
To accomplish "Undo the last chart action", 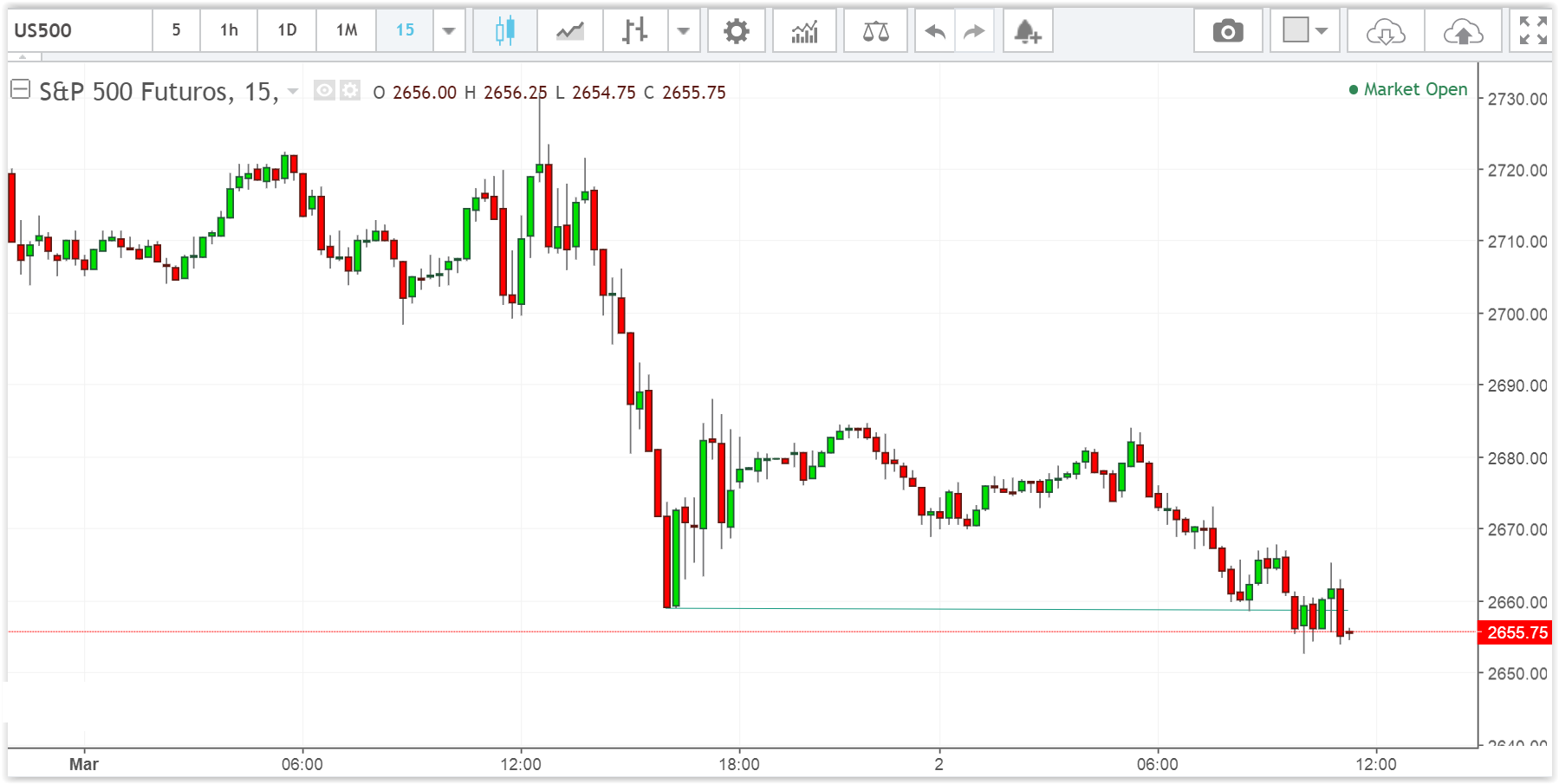I will pyautogui.click(x=934, y=31).
